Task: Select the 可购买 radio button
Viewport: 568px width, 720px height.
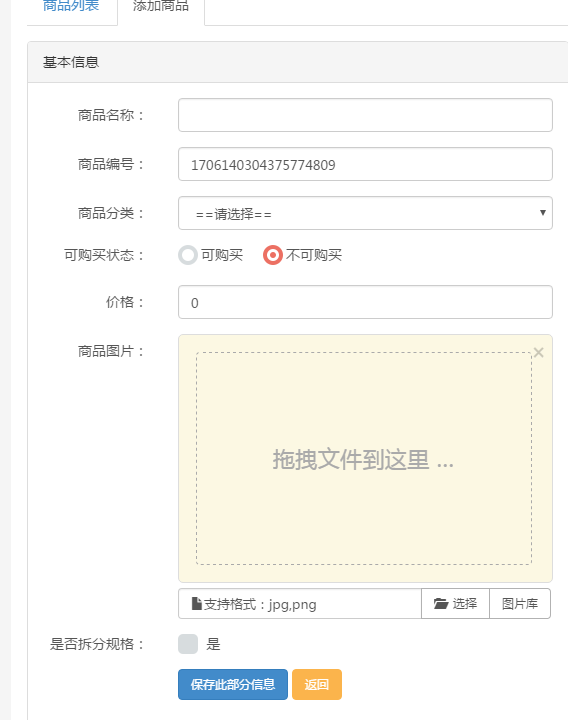Action: [x=188, y=255]
